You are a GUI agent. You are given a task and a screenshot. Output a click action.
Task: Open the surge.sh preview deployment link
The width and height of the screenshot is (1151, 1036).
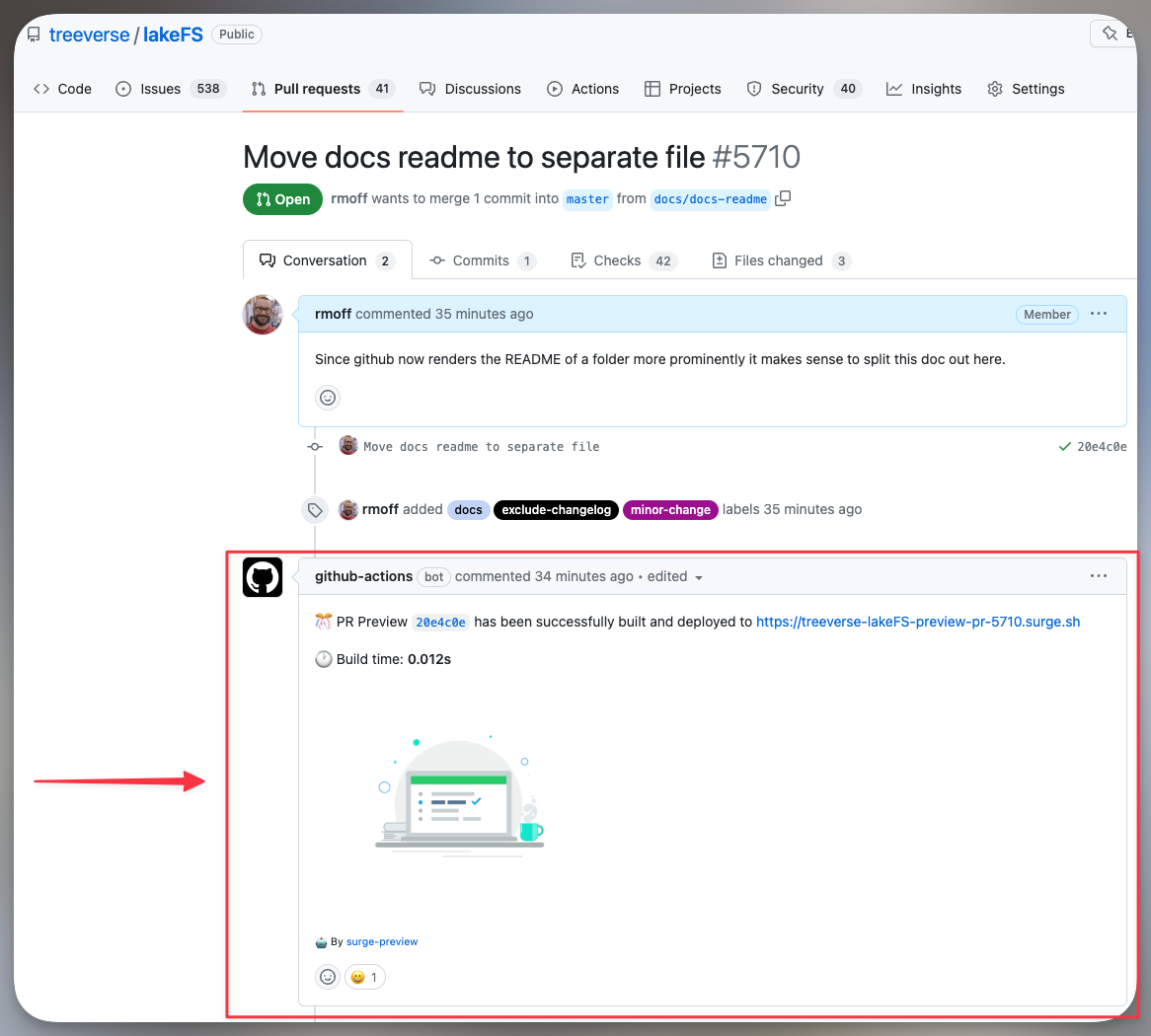pos(918,622)
